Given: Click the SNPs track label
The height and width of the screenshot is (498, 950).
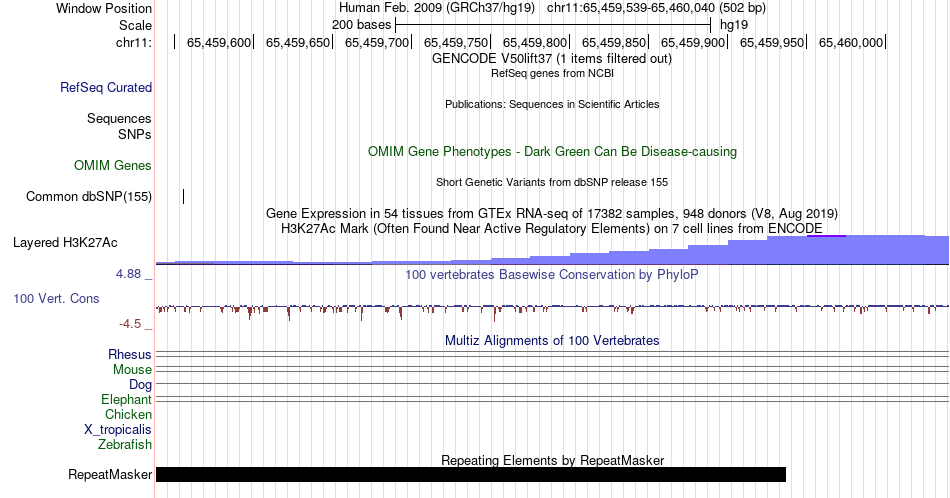Looking at the screenshot, I should (x=135, y=134).
